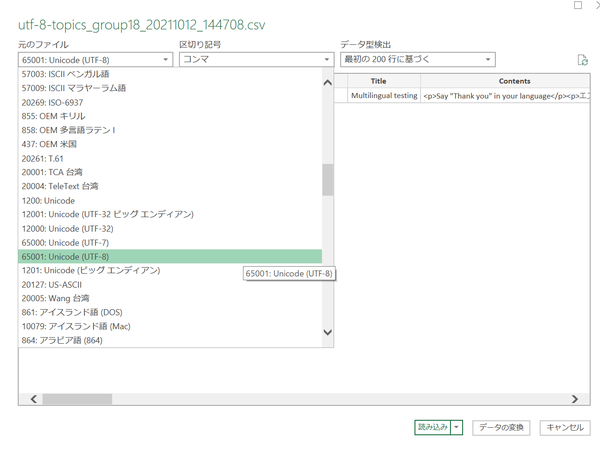Click preview horizontal scroll left arrow
The width and height of the screenshot is (600, 453).
pyautogui.click(x=34, y=399)
